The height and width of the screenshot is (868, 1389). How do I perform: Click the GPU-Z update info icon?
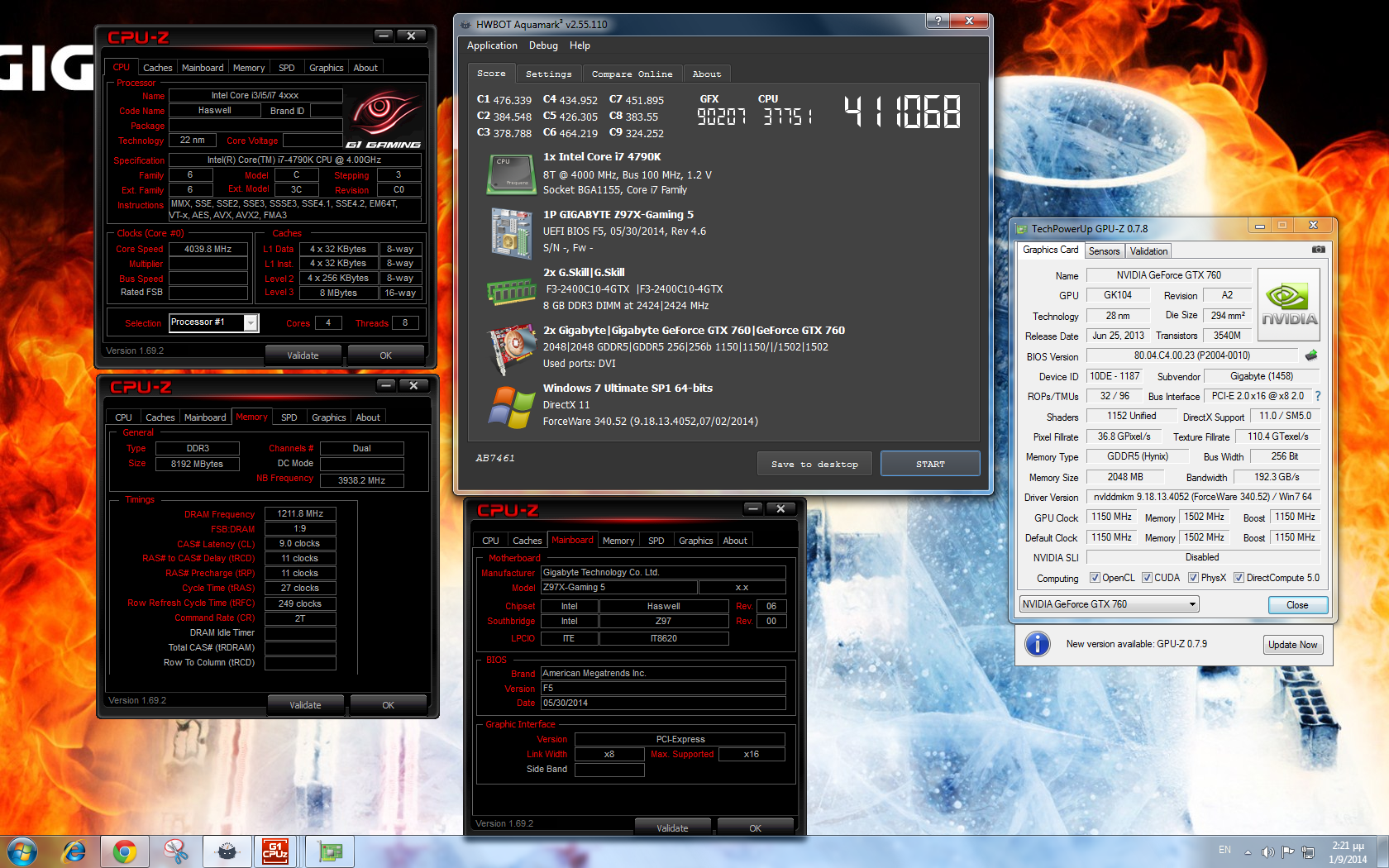(1038, 644)
